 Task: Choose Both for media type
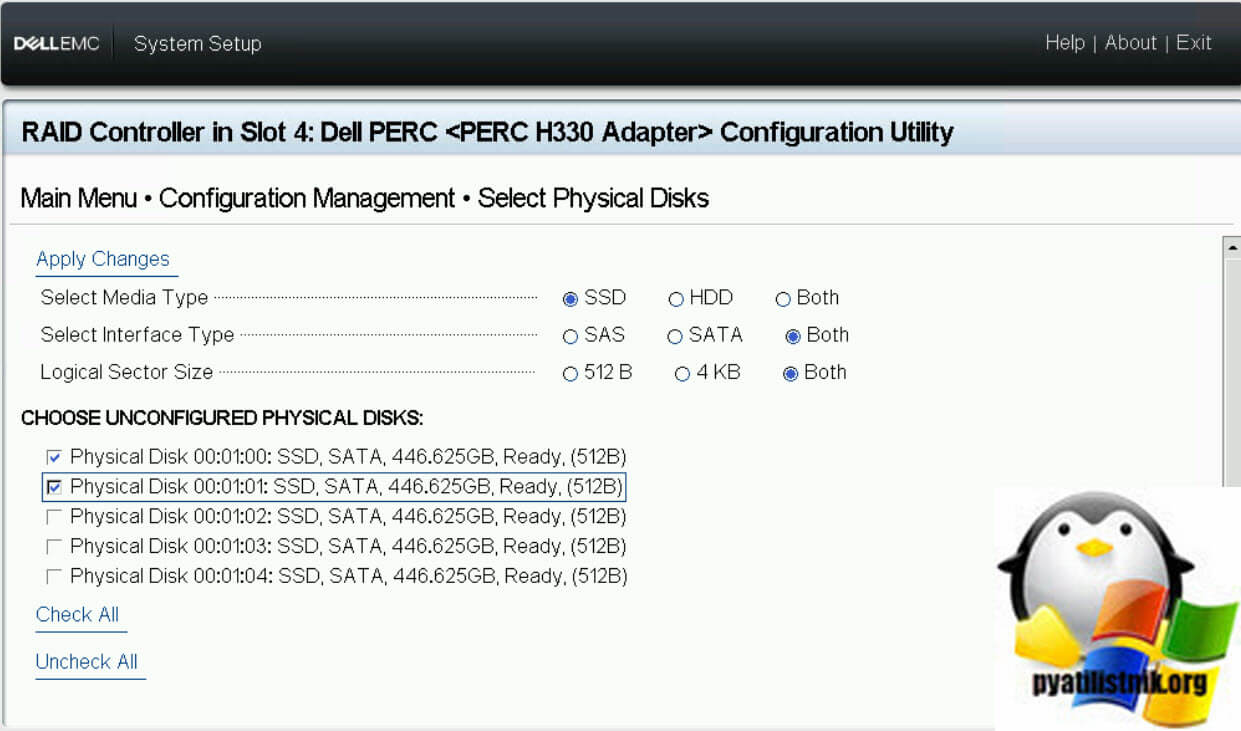[x=784, y=298]
